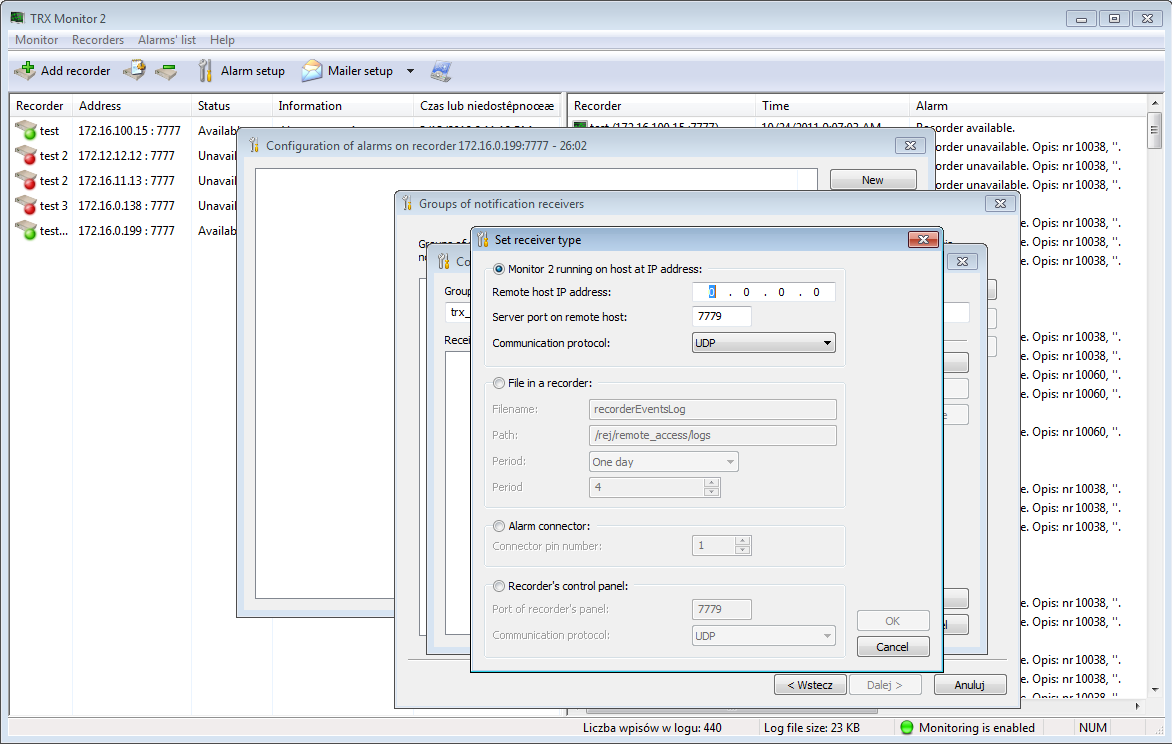This screenshot has height=744, width=1172.
Task: Select Alarm connector radio button
Action: click(x=499, y=526)
